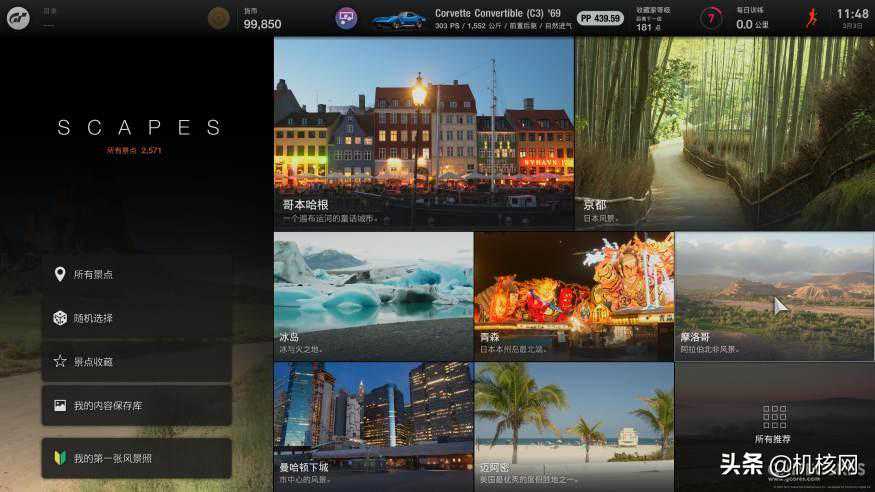Open the 迈阿密 palm beach tile
Screen dimensions: 875x492
574,425
